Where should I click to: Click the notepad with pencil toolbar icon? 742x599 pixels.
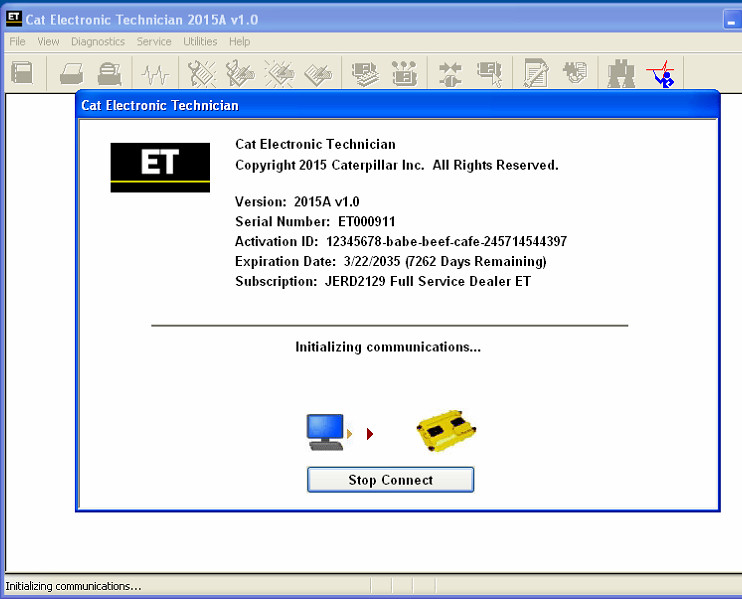click(536, 73)
